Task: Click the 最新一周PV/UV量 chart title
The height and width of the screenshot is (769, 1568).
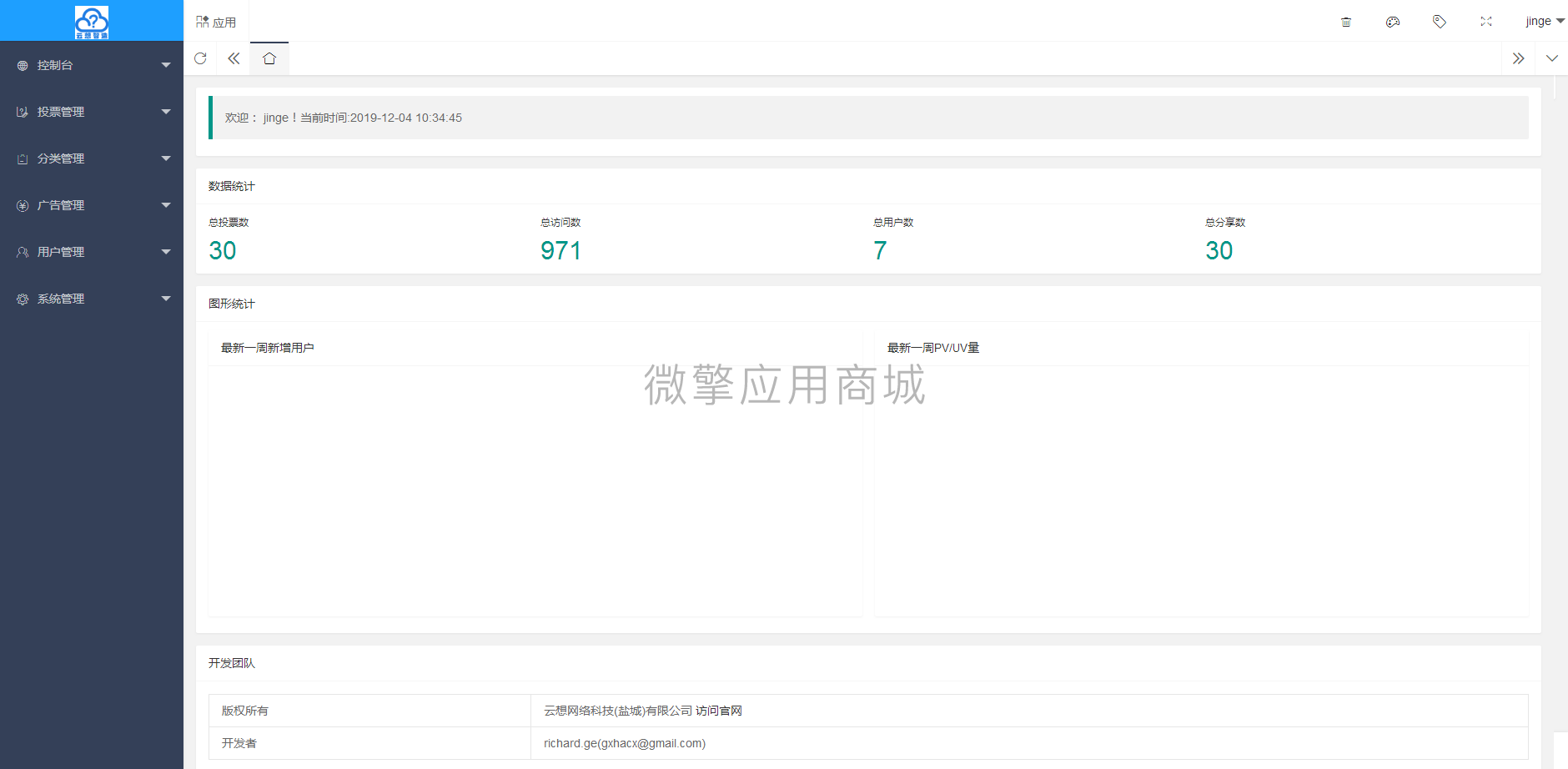Action: pos(933,348)
